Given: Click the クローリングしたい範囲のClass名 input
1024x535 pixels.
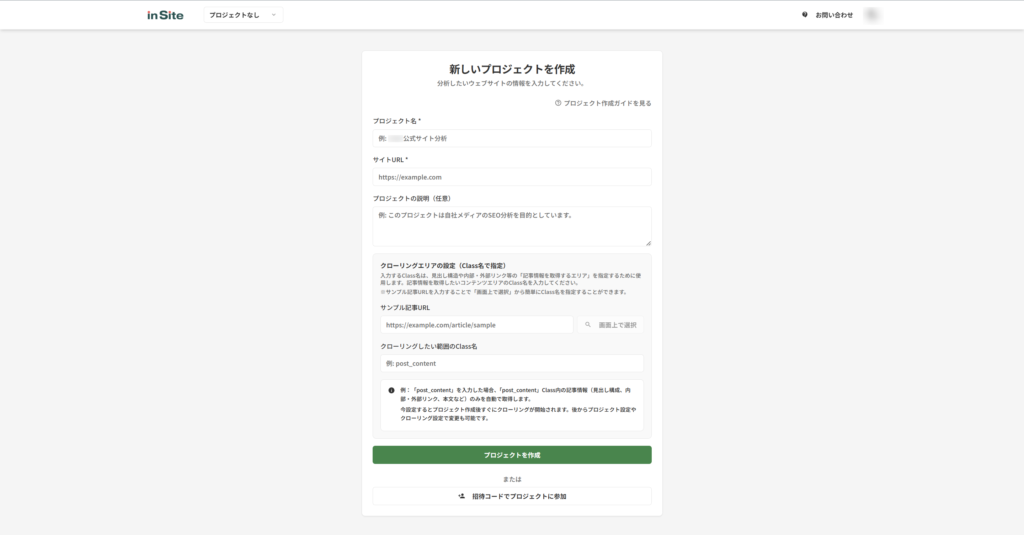Looking at the screenshot, I should click(512, 363).
